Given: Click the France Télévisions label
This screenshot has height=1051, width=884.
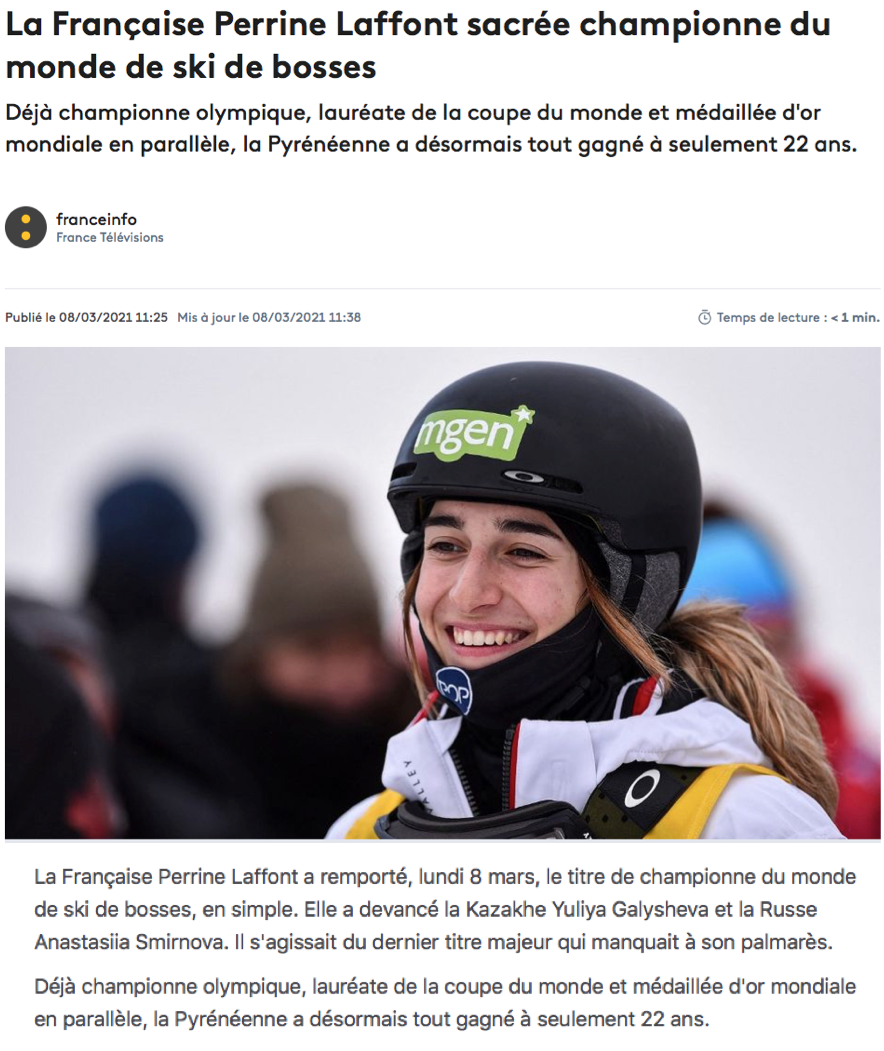Looking at the screenshot, I should [x=110, y=237].
